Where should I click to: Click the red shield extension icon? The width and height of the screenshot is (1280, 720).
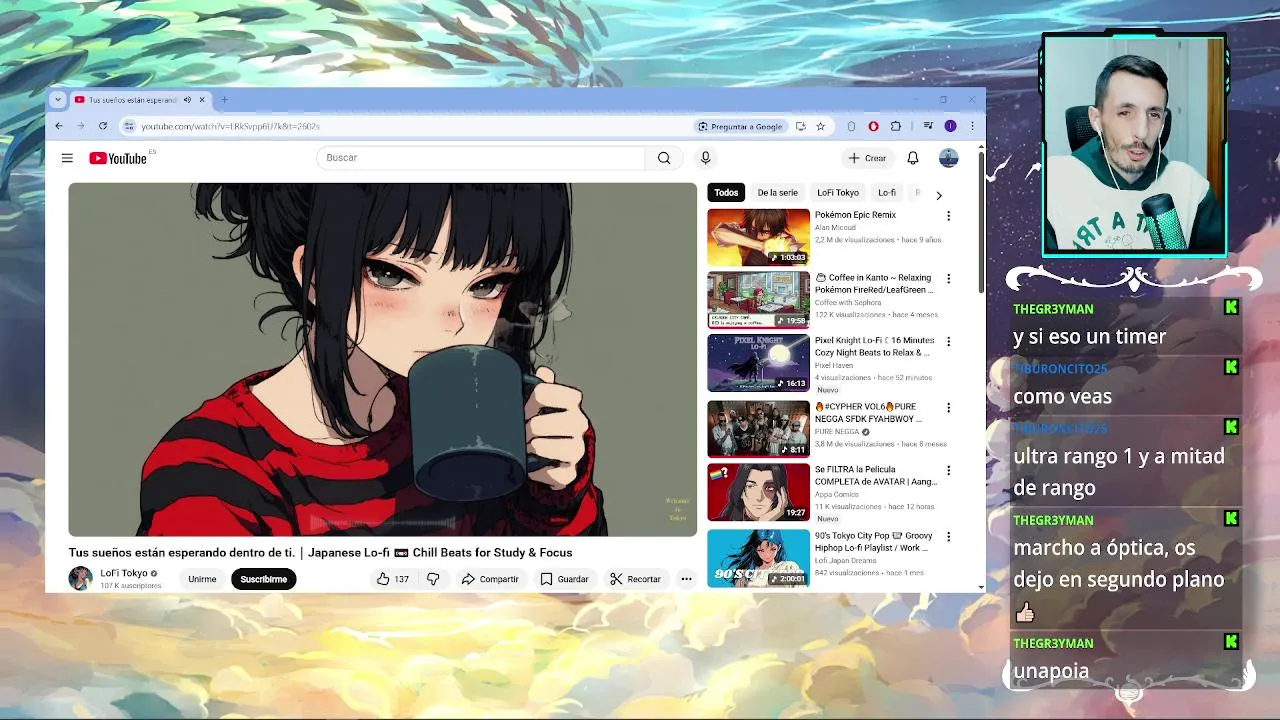pos(873,126)
